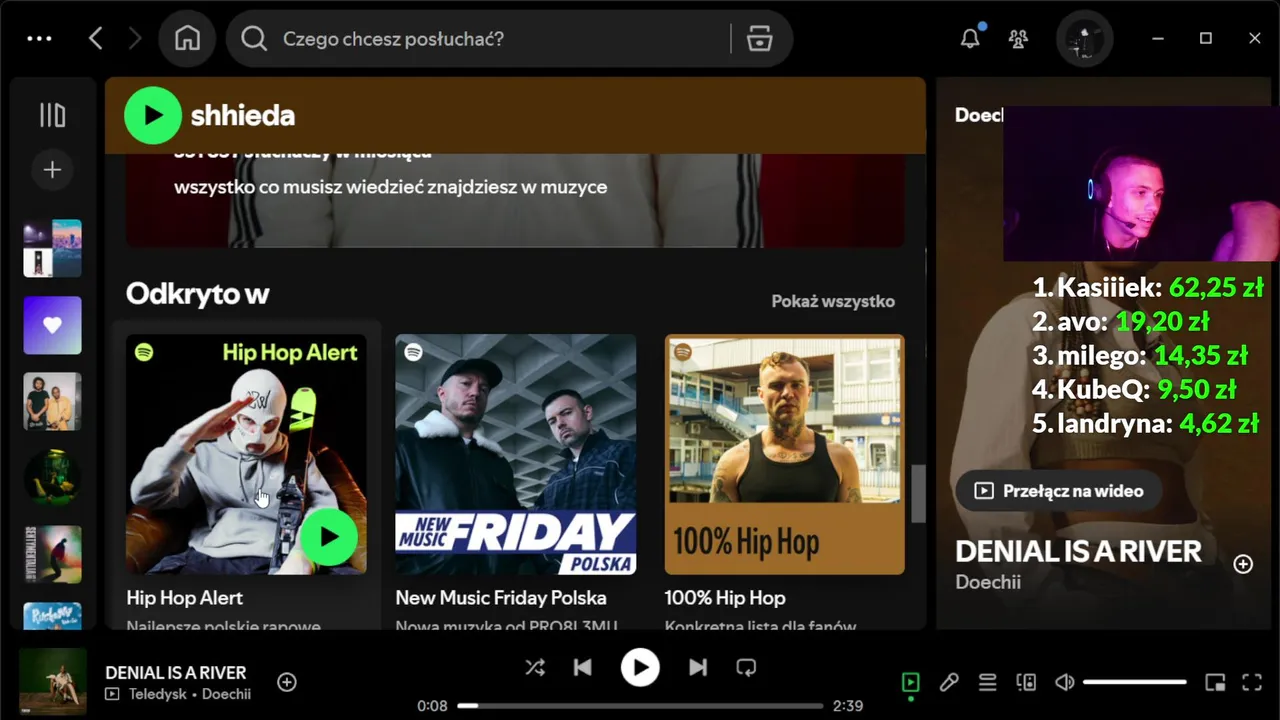Click the white play button in player

tap(640, 667)
